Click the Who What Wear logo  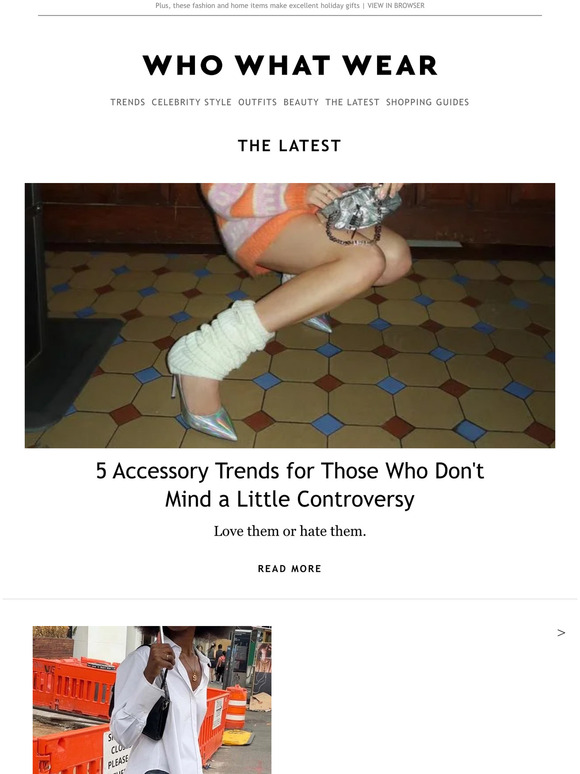pyautogui.click(x=290, y=65)
